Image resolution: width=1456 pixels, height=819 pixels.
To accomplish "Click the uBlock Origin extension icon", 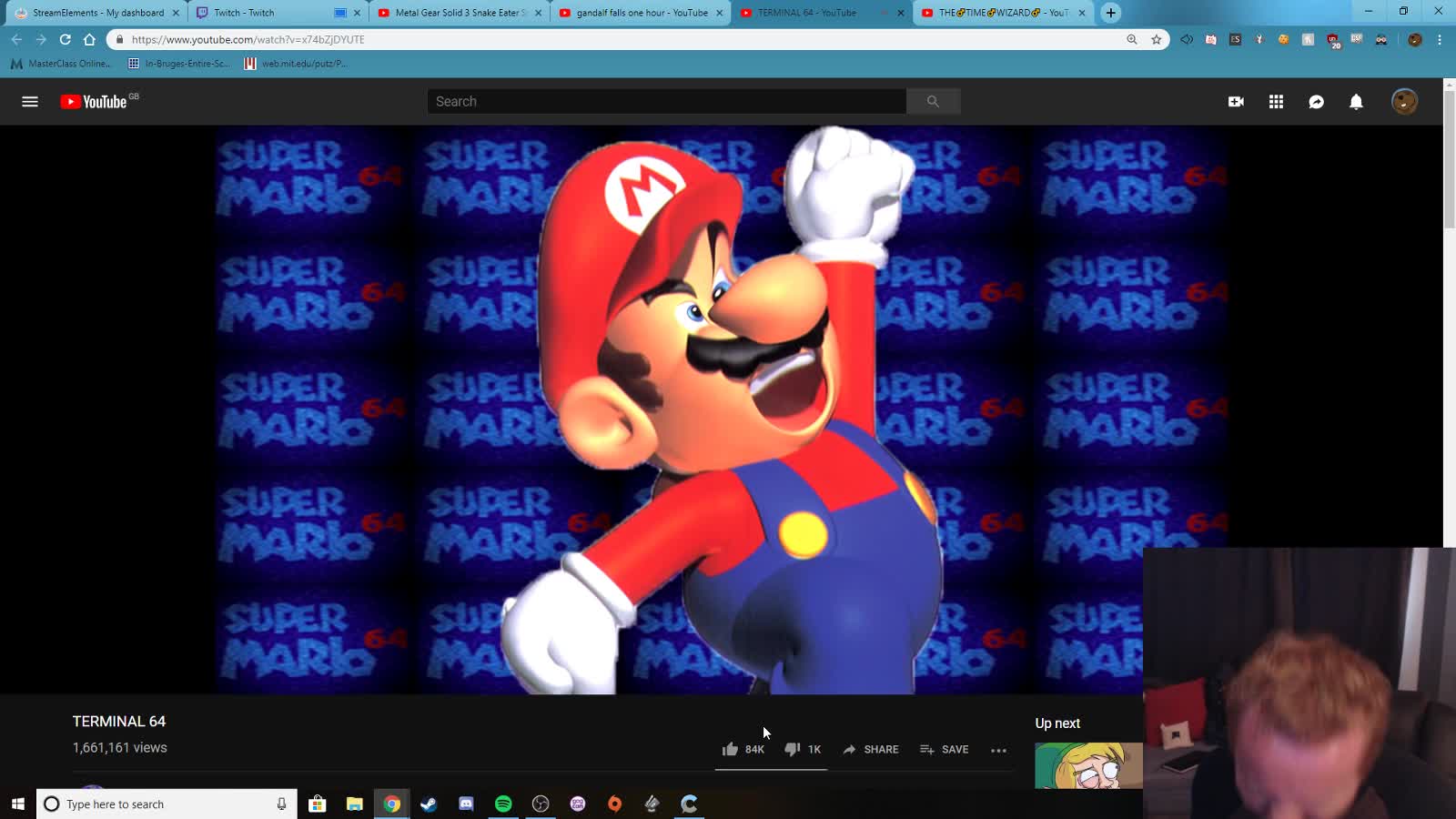I will pos(1333,40).
